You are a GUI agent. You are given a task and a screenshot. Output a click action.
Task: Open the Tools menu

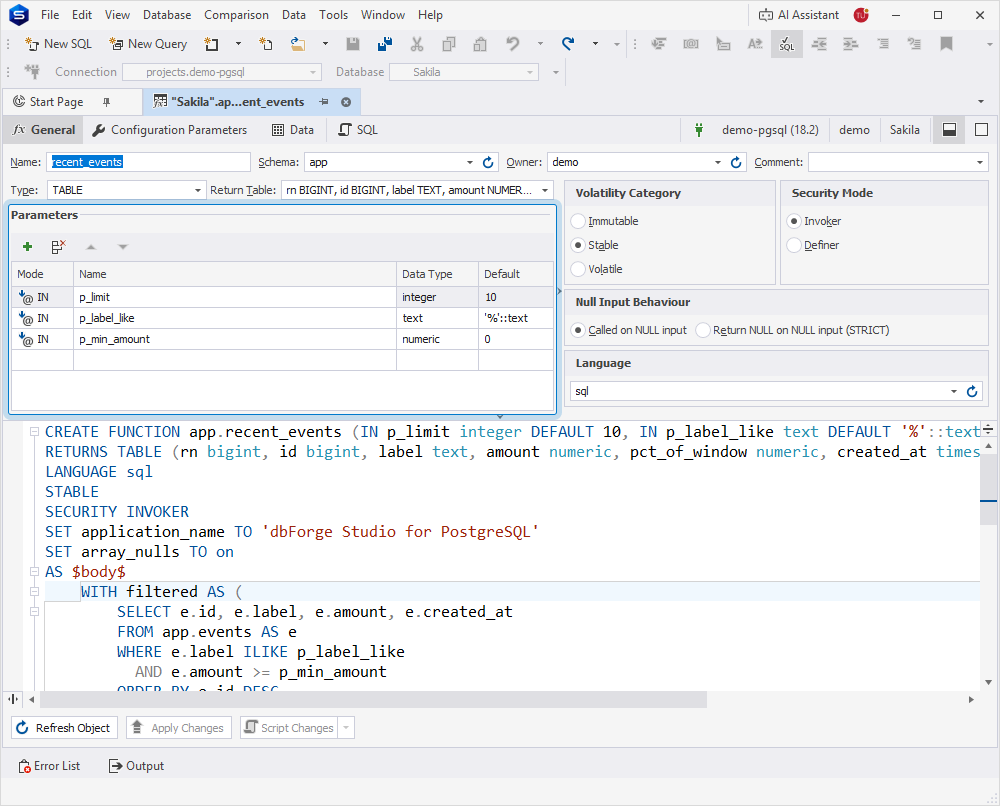point(334,15)
